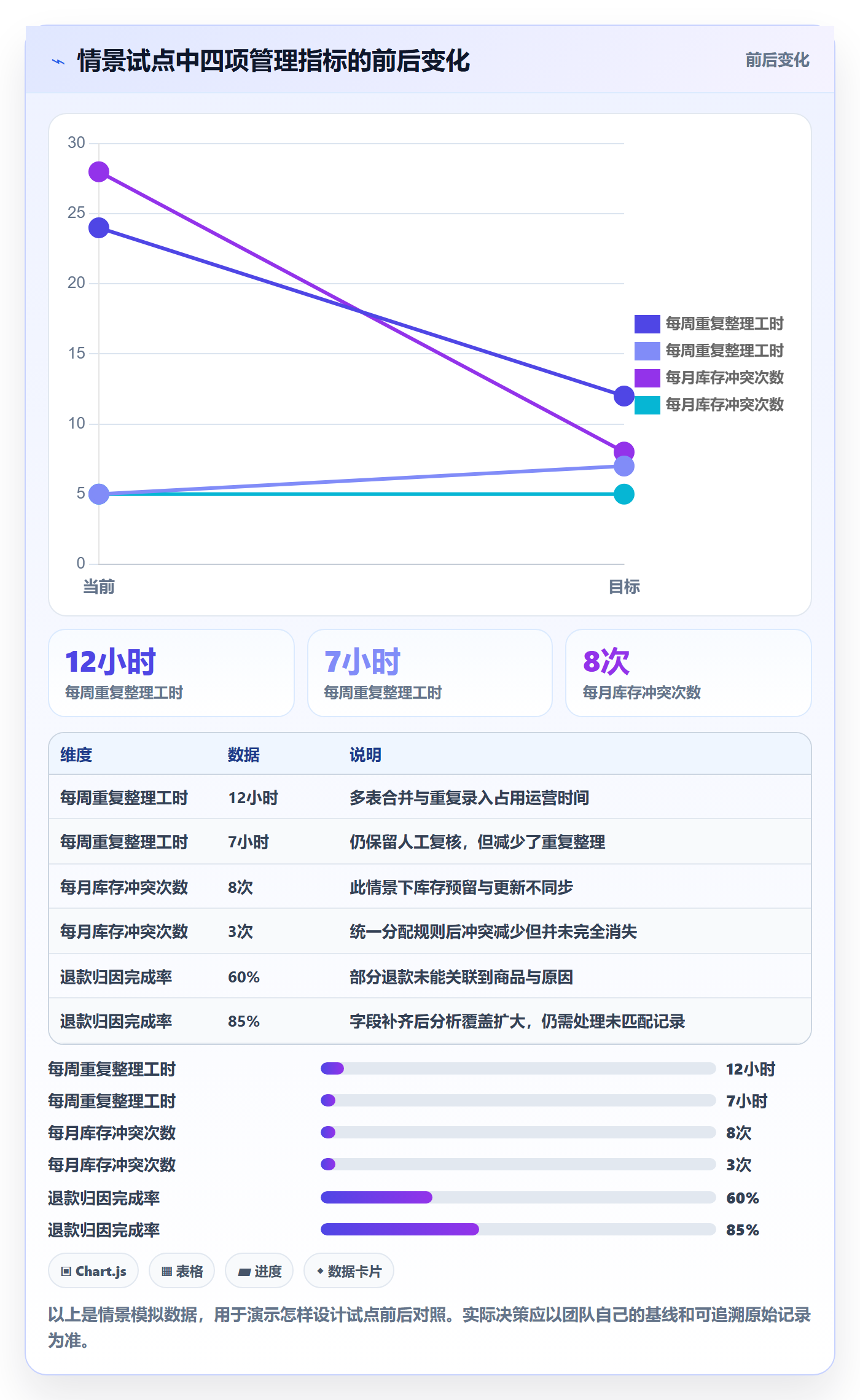The image size is (860, 1400).
Task: Click the 说明 table column header
Action: 365,755
